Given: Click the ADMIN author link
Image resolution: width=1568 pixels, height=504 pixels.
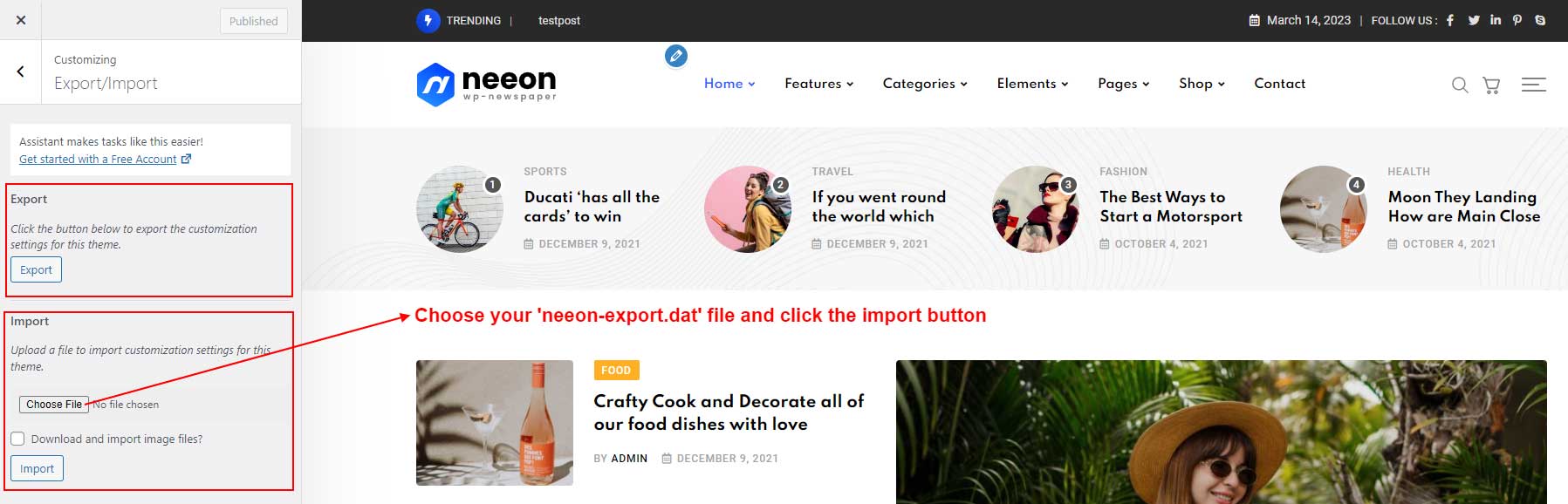Looking at the screenshot, I should [x=628, y=459].
